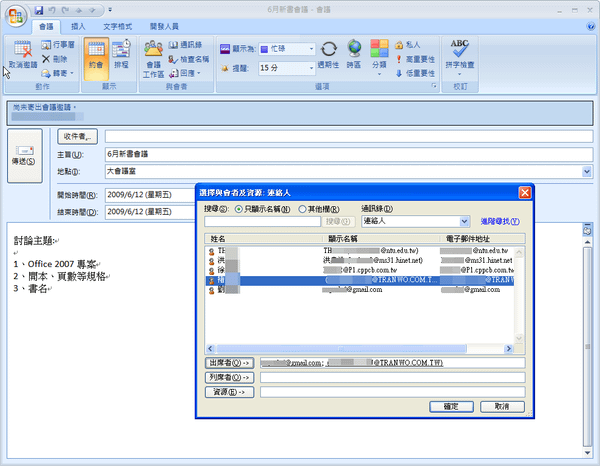Open options group dialog launcher
Image resolution: width=600 pixels, height=466 pixels.
(x=434, y=86)
